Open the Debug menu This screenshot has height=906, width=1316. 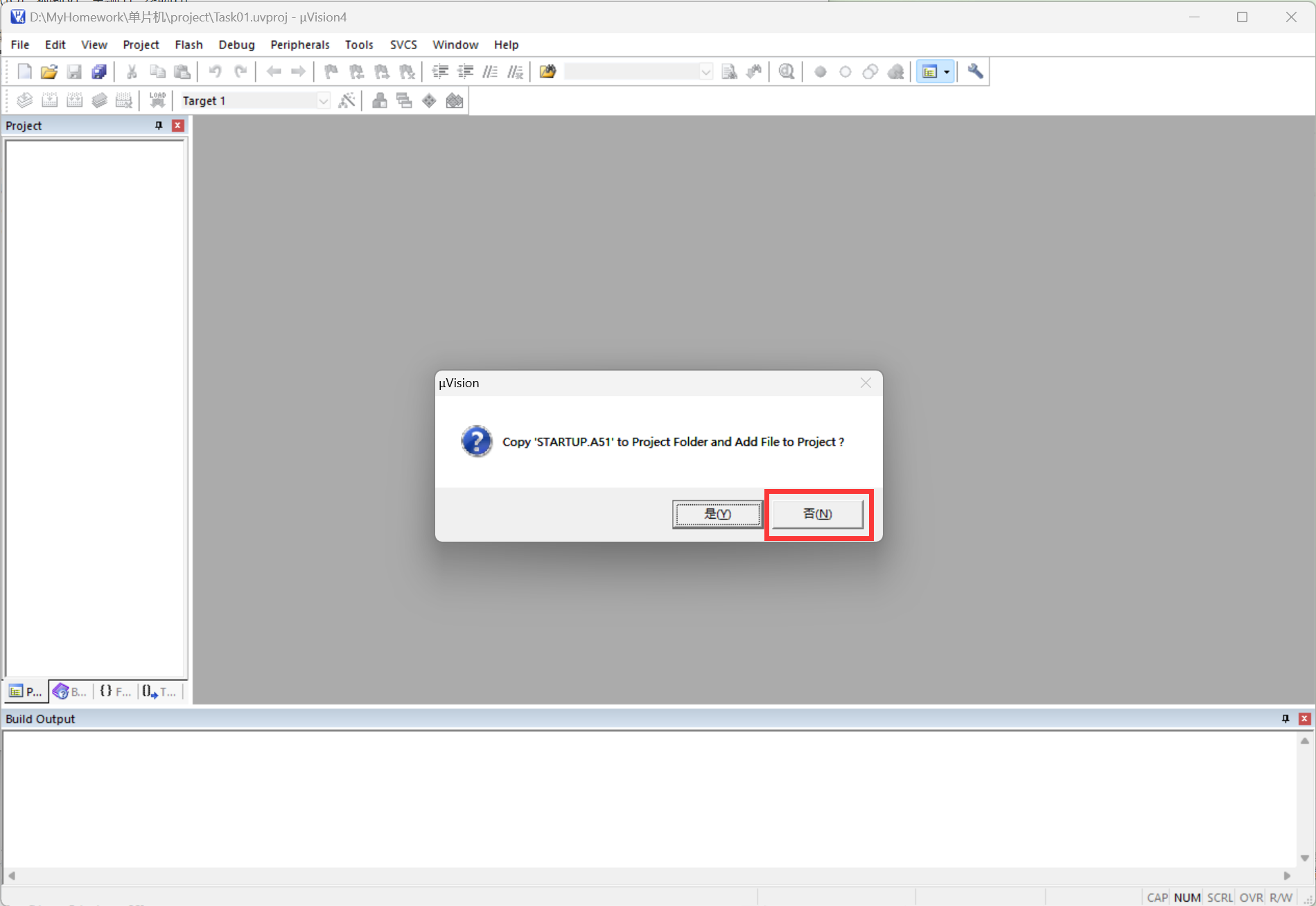coord(236,44)
